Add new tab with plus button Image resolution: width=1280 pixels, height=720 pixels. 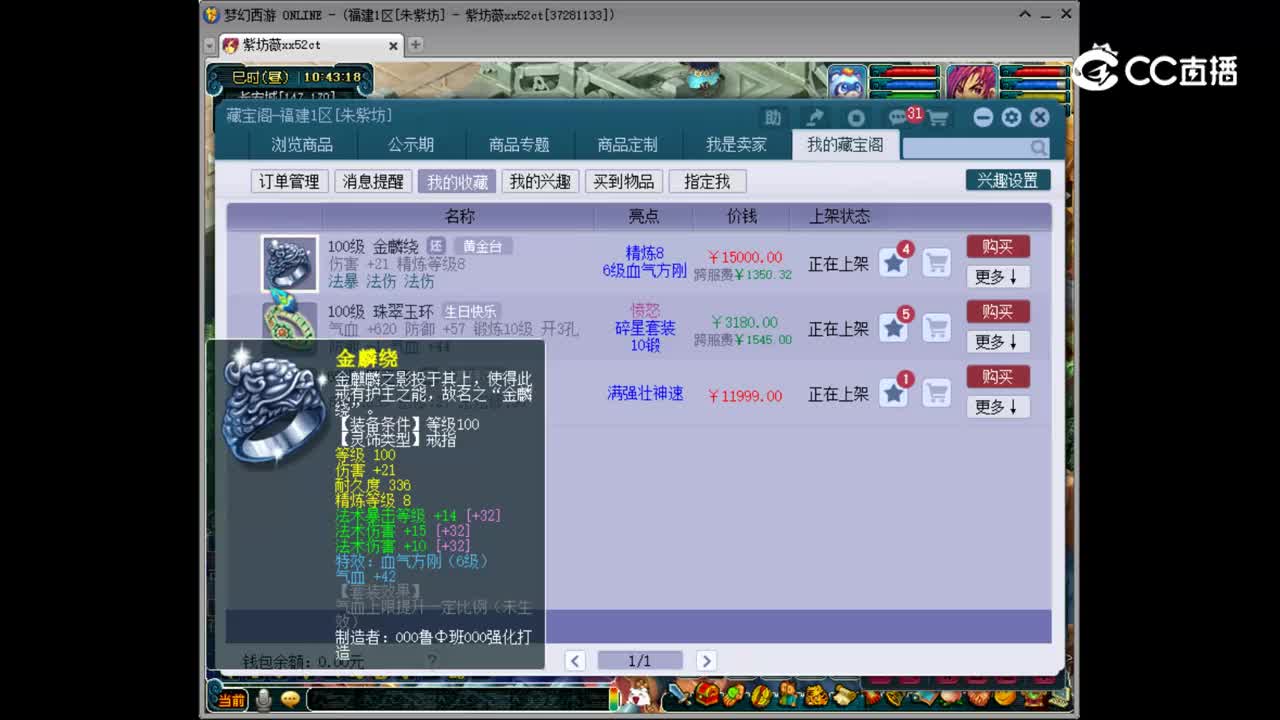click(415, 45)
